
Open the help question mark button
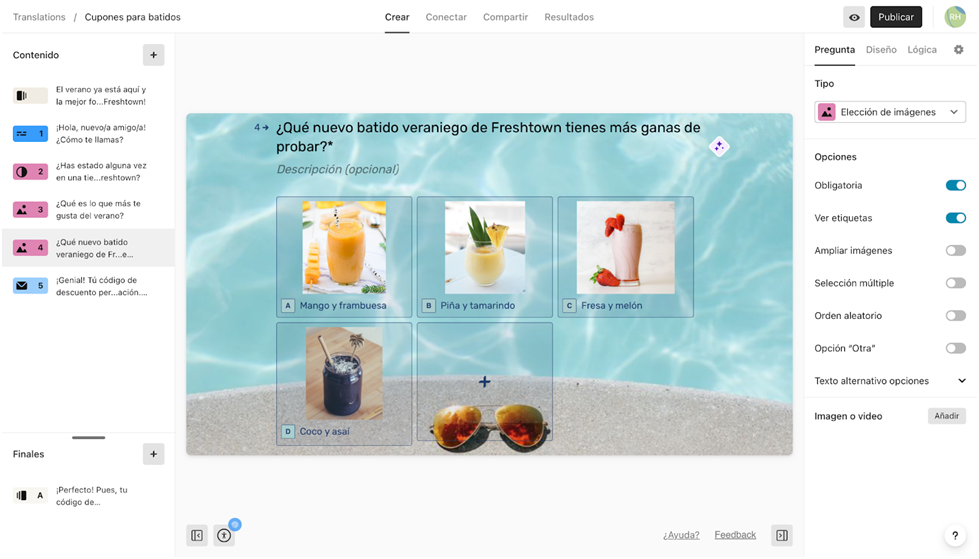point(955,535)
